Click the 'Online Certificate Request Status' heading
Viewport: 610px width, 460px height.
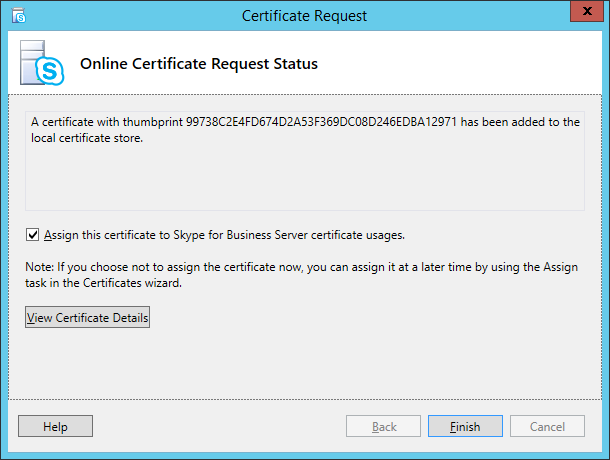[x=199, y=63]
